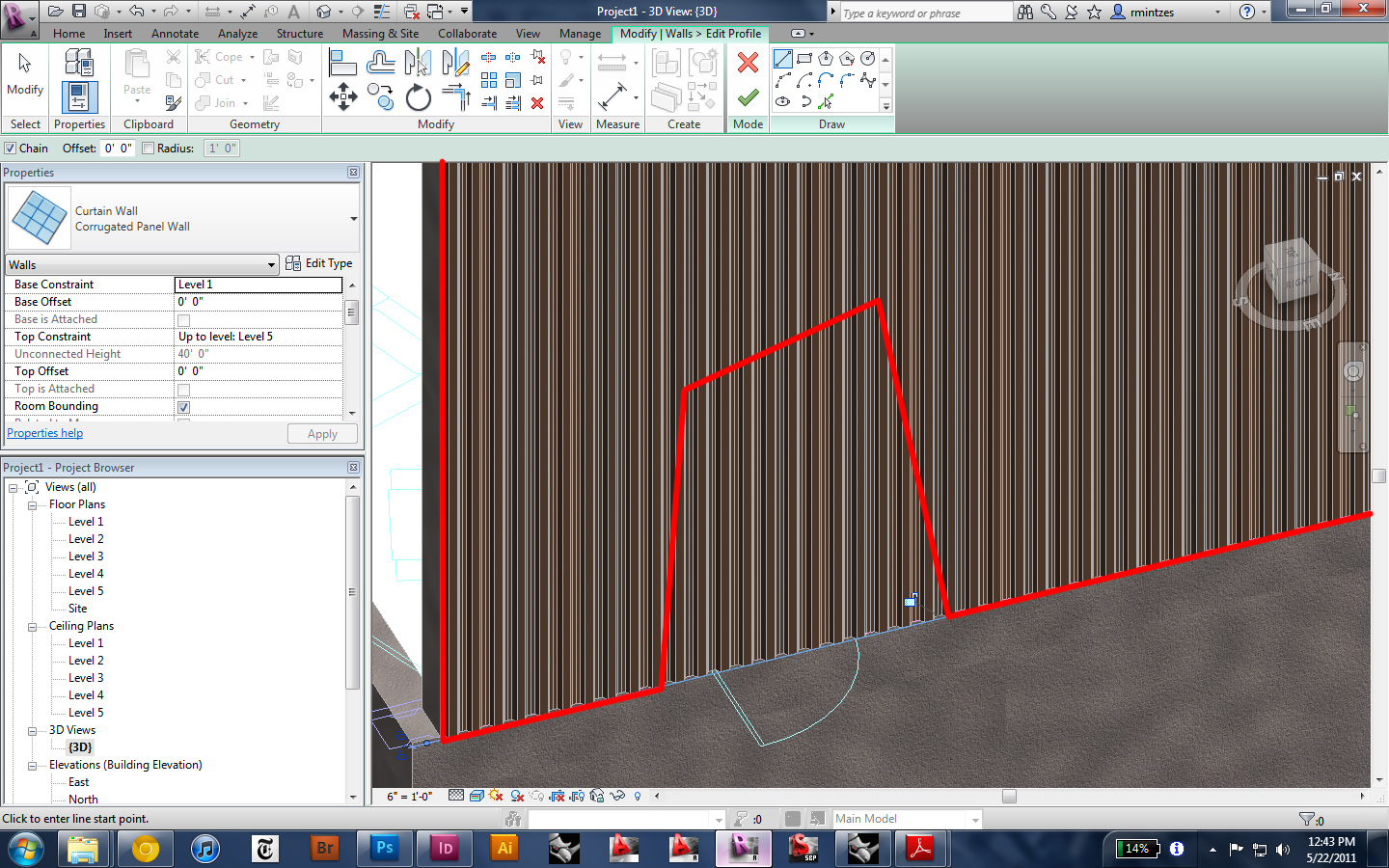Open the Curtain Wall type selector dropdown
The height and width of the screenshot is (868, 1389).
353,219
